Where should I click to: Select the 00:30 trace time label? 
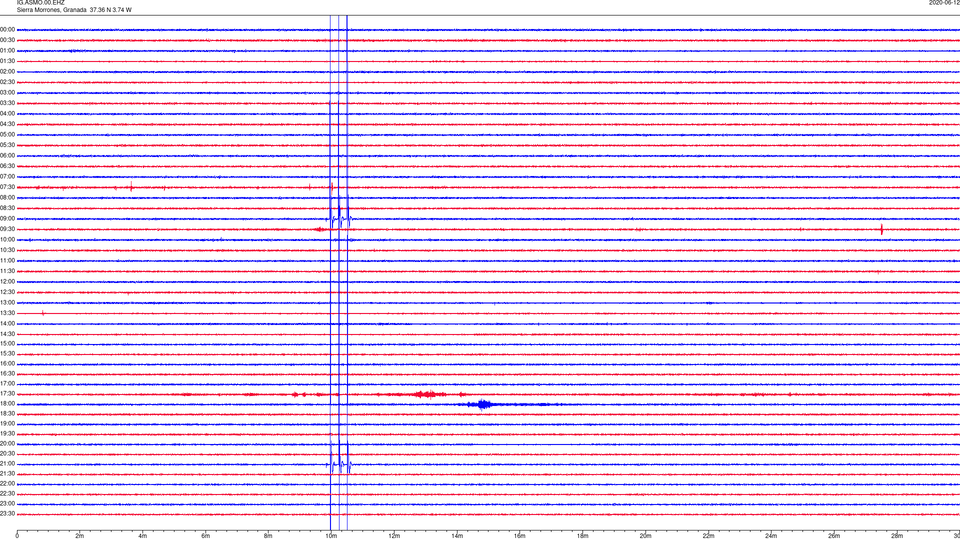pyautogui.click(x=7, y=40)
